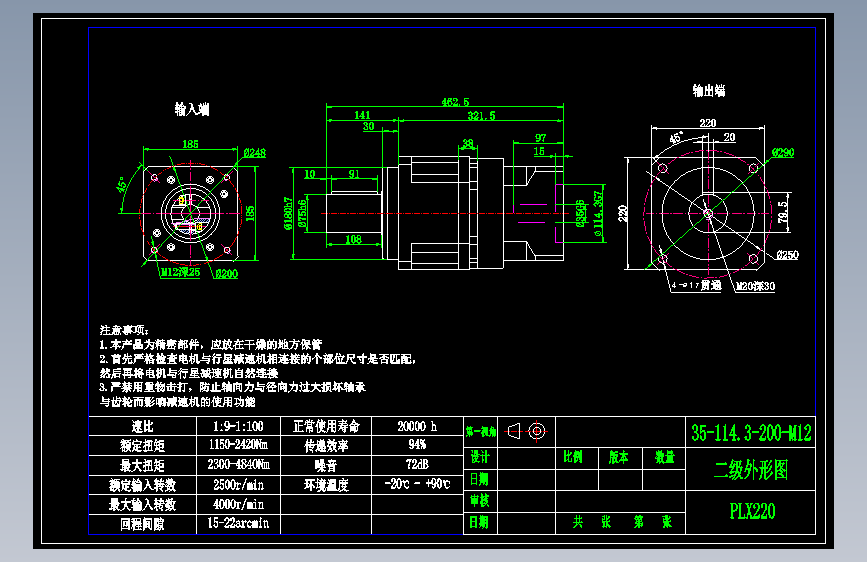Select the 数量 title block header

665,457
